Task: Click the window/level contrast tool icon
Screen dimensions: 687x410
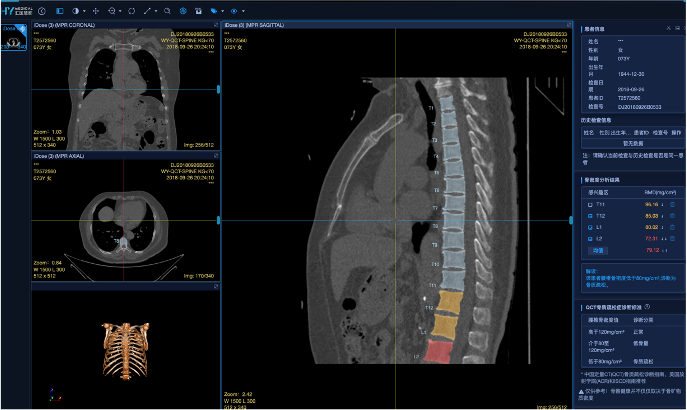Action: [75, 11]
